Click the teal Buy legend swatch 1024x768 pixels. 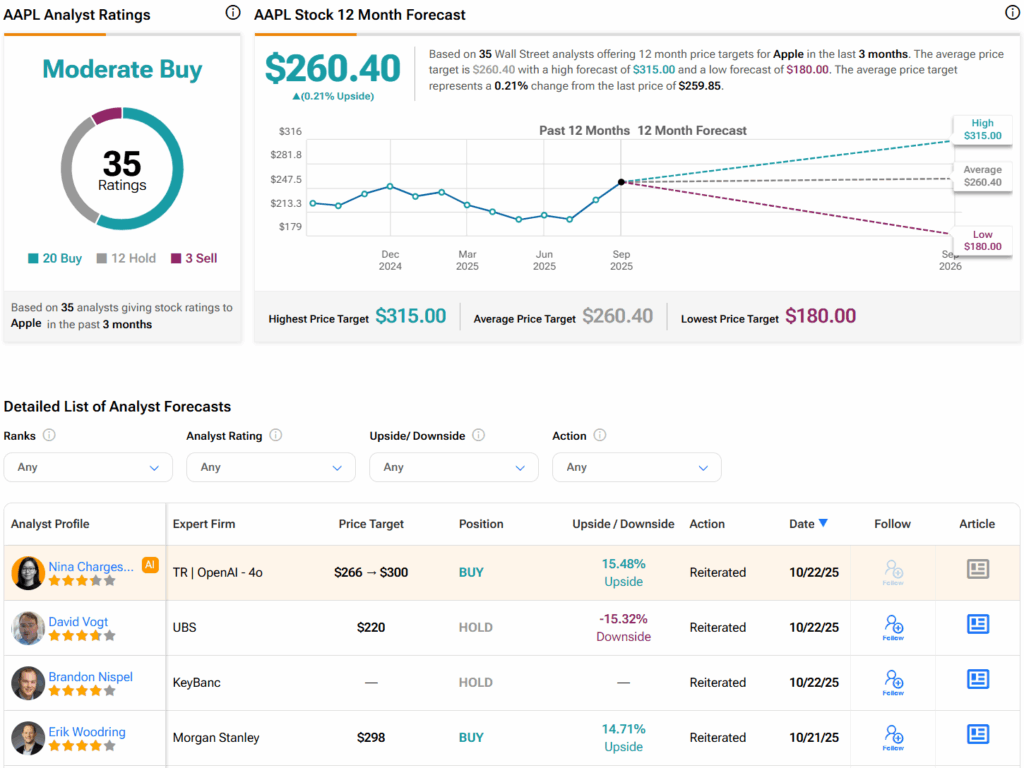tap(33, 259)
